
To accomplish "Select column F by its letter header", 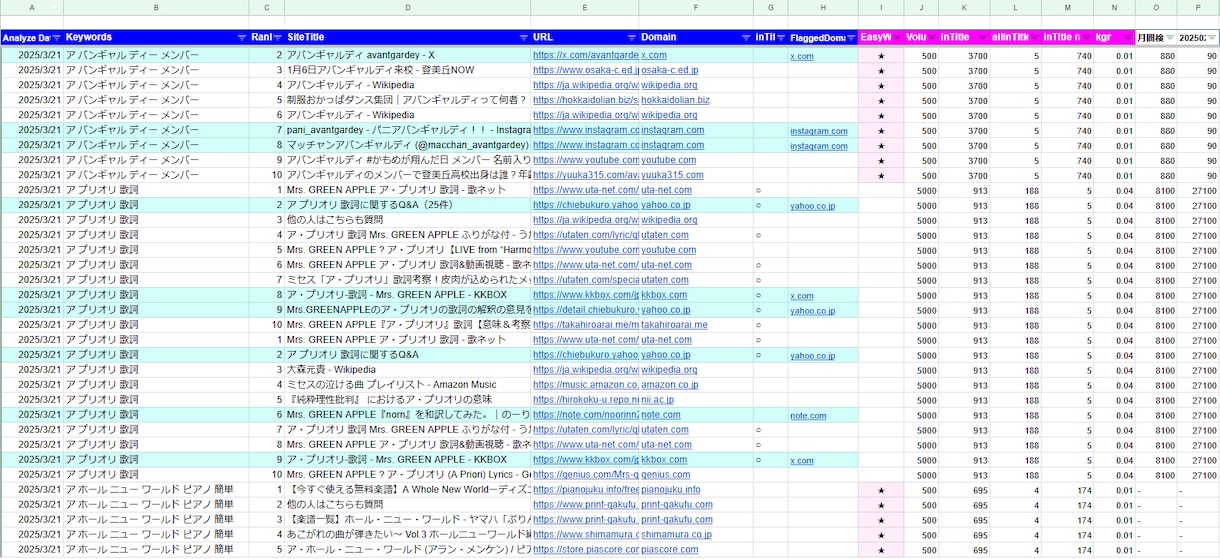I will 697,8.
